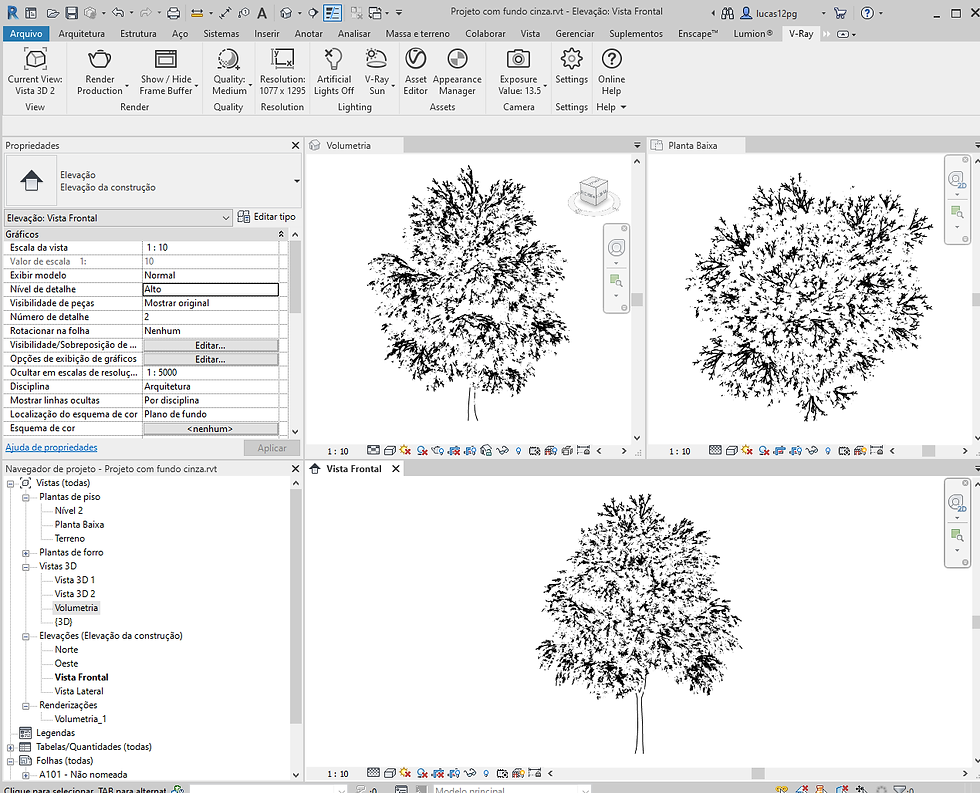Click Vista Frontal horizontal scrollbar thumb
980x793 pixels.
[758, 773]
